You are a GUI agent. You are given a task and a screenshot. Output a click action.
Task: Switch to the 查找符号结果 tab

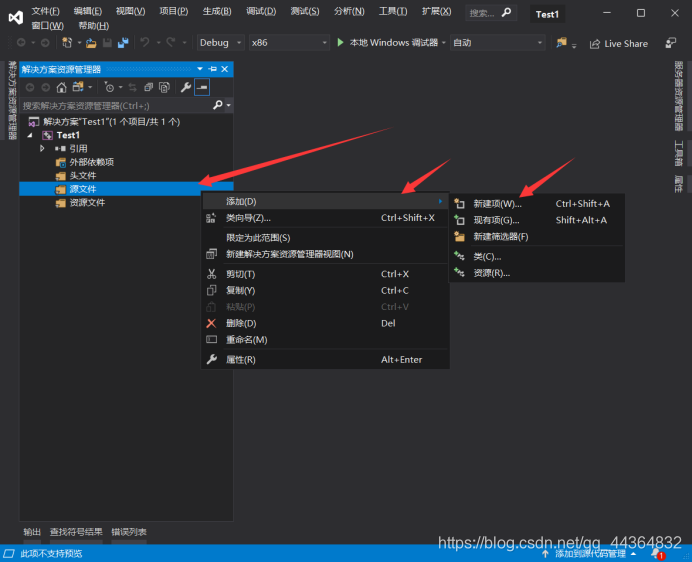(x=76, y=532)
